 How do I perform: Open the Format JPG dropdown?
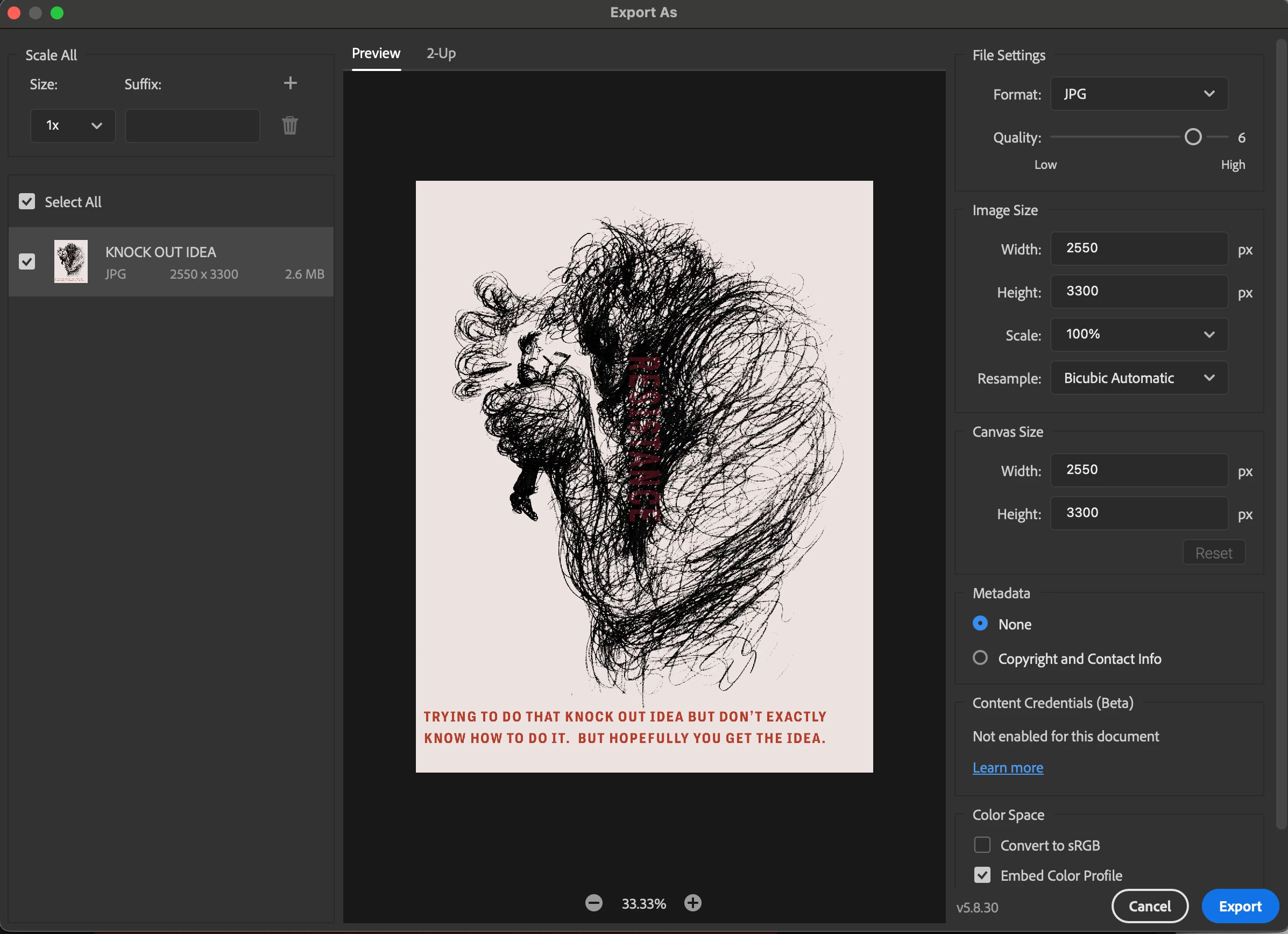[x=1138, y=94]
